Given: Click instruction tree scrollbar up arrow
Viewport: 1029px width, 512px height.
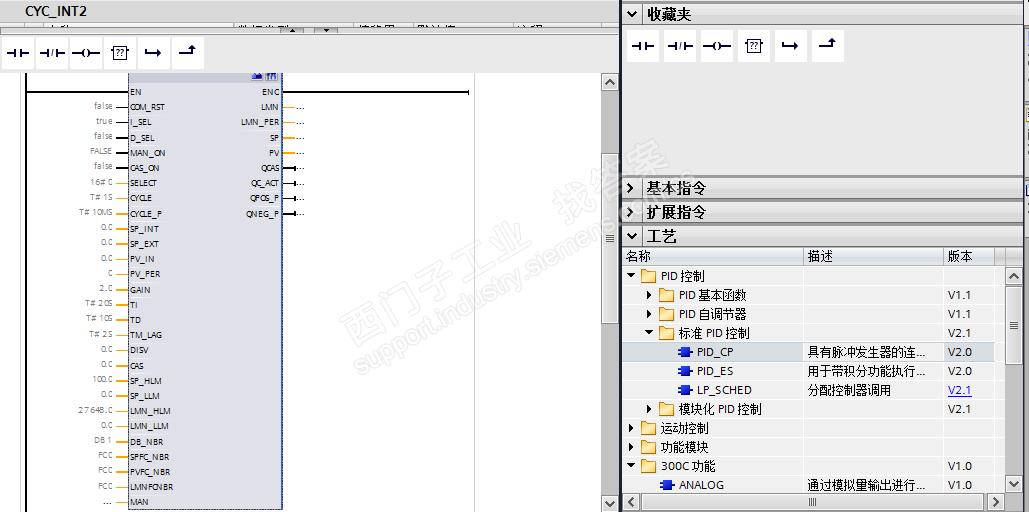Looking at the screenshot, I should coord(1013,276).
